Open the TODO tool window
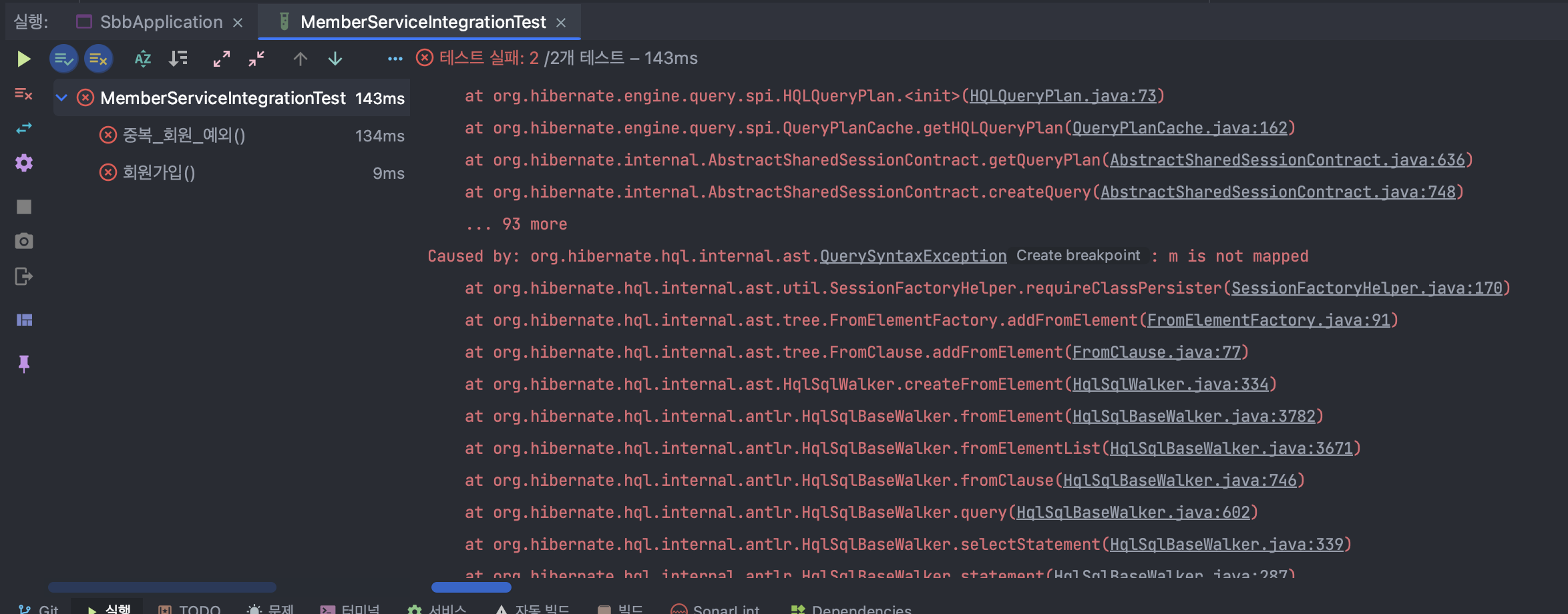1568x614 pixels. click(189, 609)
